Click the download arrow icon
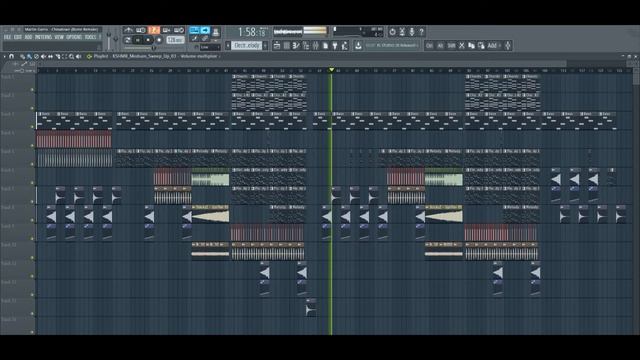Screen dimensions: 640x360 pos(358,46)
